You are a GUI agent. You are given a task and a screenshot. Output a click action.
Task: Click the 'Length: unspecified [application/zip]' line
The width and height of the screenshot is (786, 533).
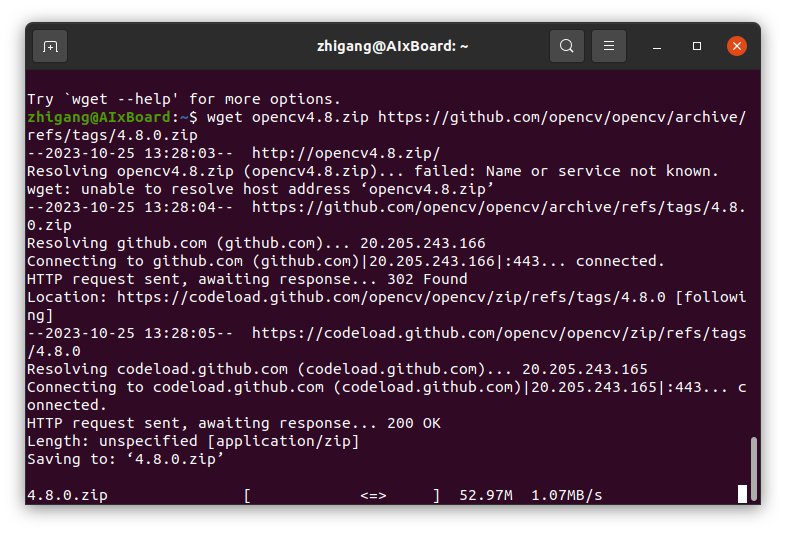(x=193, y=441)
